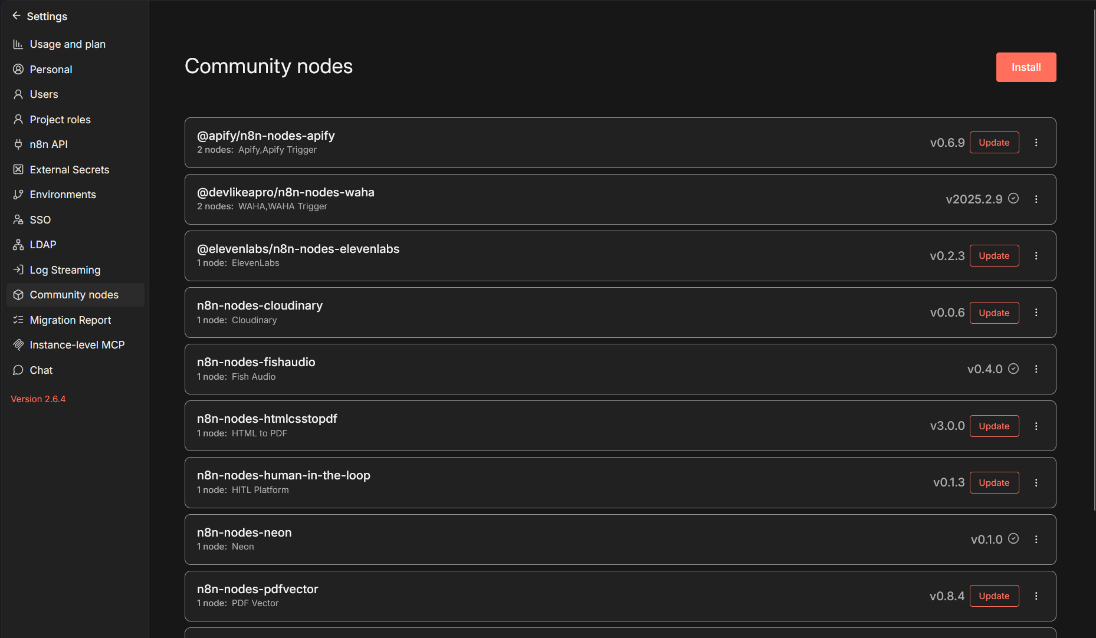This screenshot has width=1096, height=638.
Task: Open Usage and plan chart icon
Action: [18, 44]
